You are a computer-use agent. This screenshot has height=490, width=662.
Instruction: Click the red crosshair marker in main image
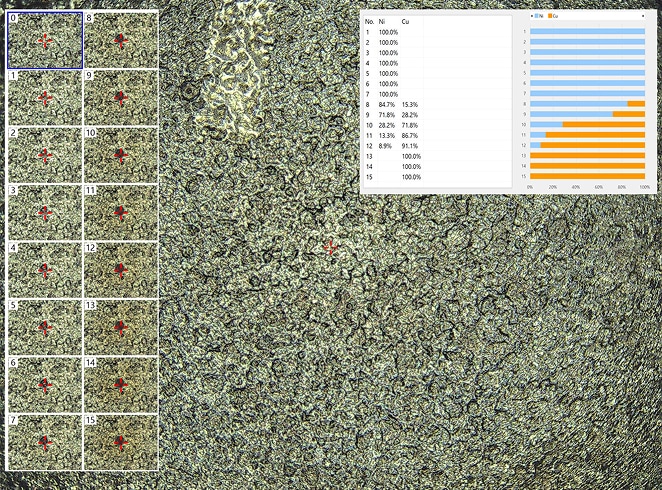point(331,247)
